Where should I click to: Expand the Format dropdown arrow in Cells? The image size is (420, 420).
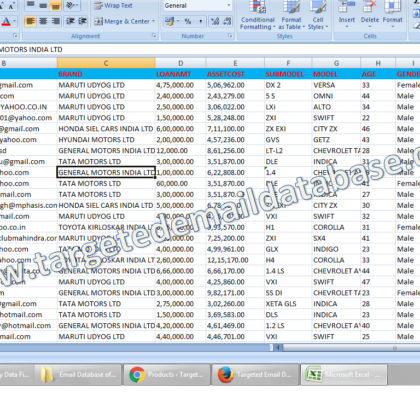[x=392, y=27]
